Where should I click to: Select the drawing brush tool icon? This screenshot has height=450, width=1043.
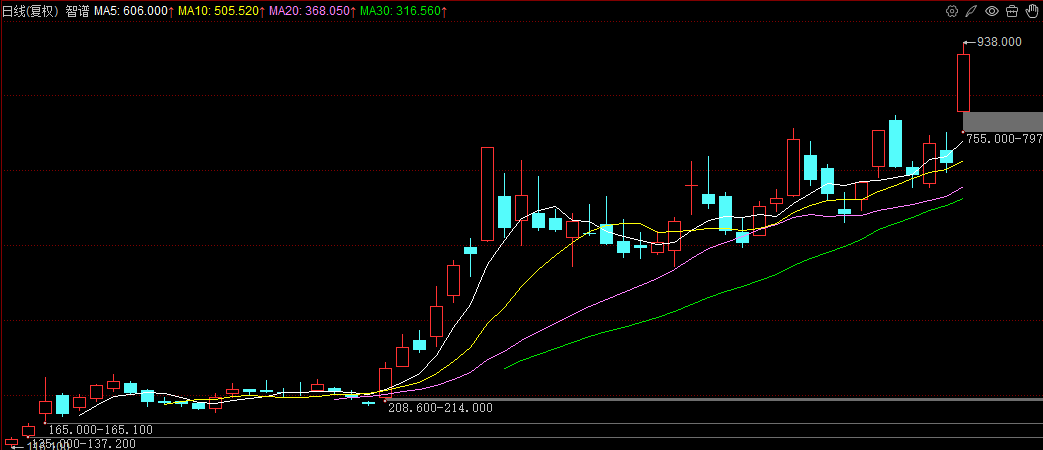click(972, 11)
